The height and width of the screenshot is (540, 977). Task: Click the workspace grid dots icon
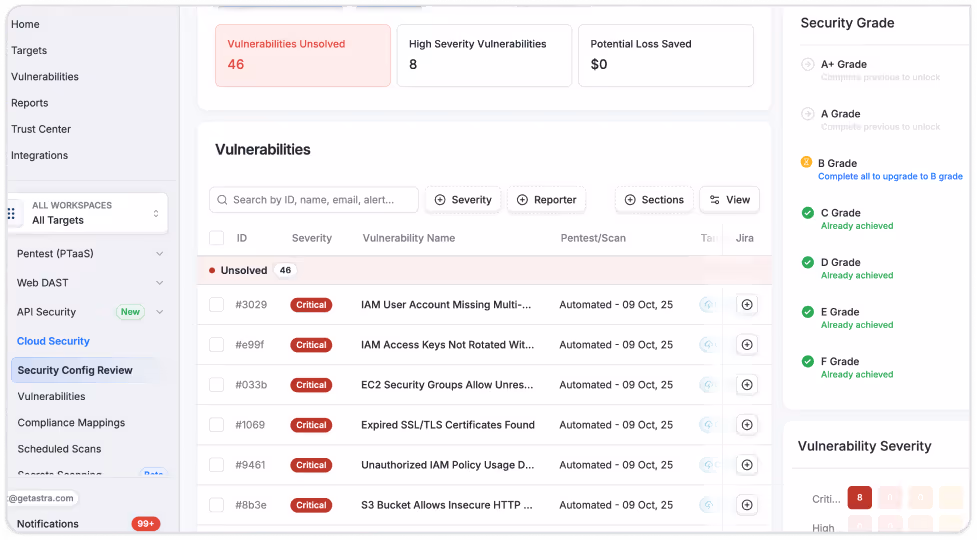pos(11,214)
